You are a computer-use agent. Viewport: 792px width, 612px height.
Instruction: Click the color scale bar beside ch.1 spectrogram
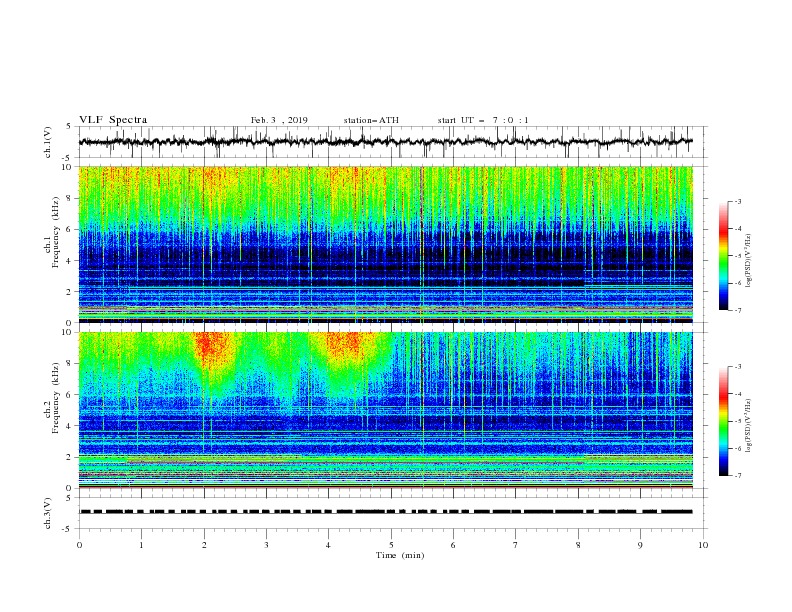coord(724,256)
